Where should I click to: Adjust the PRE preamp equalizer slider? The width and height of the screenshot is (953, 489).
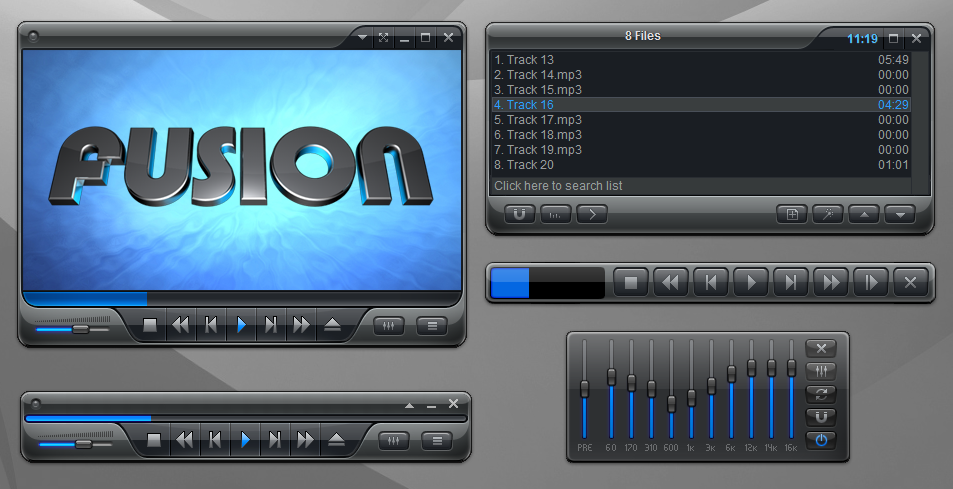[585, 389]
